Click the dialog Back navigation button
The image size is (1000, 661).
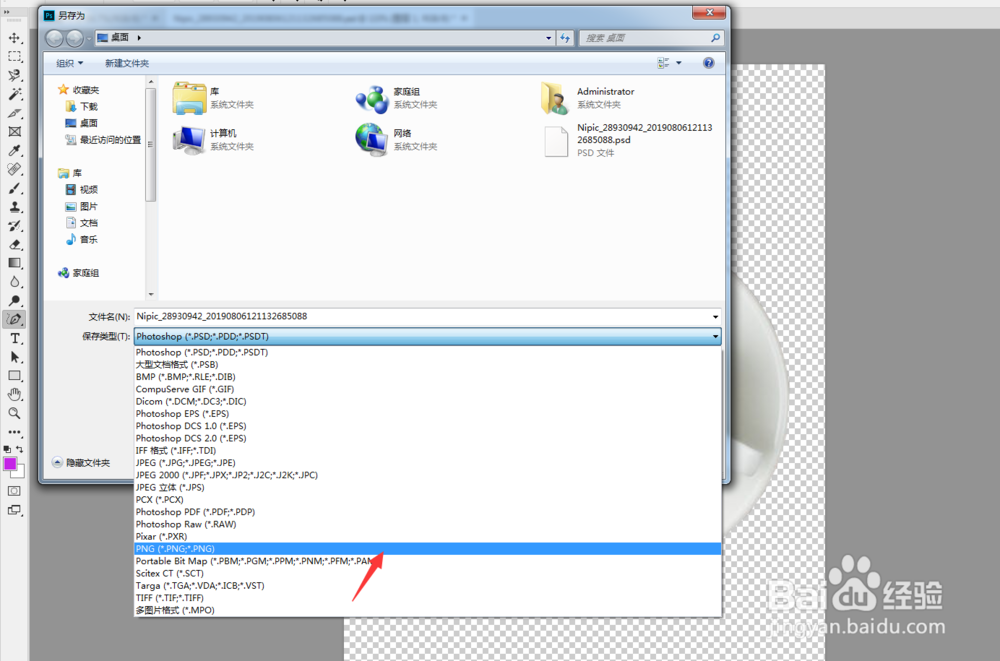(x=54, y=38)
